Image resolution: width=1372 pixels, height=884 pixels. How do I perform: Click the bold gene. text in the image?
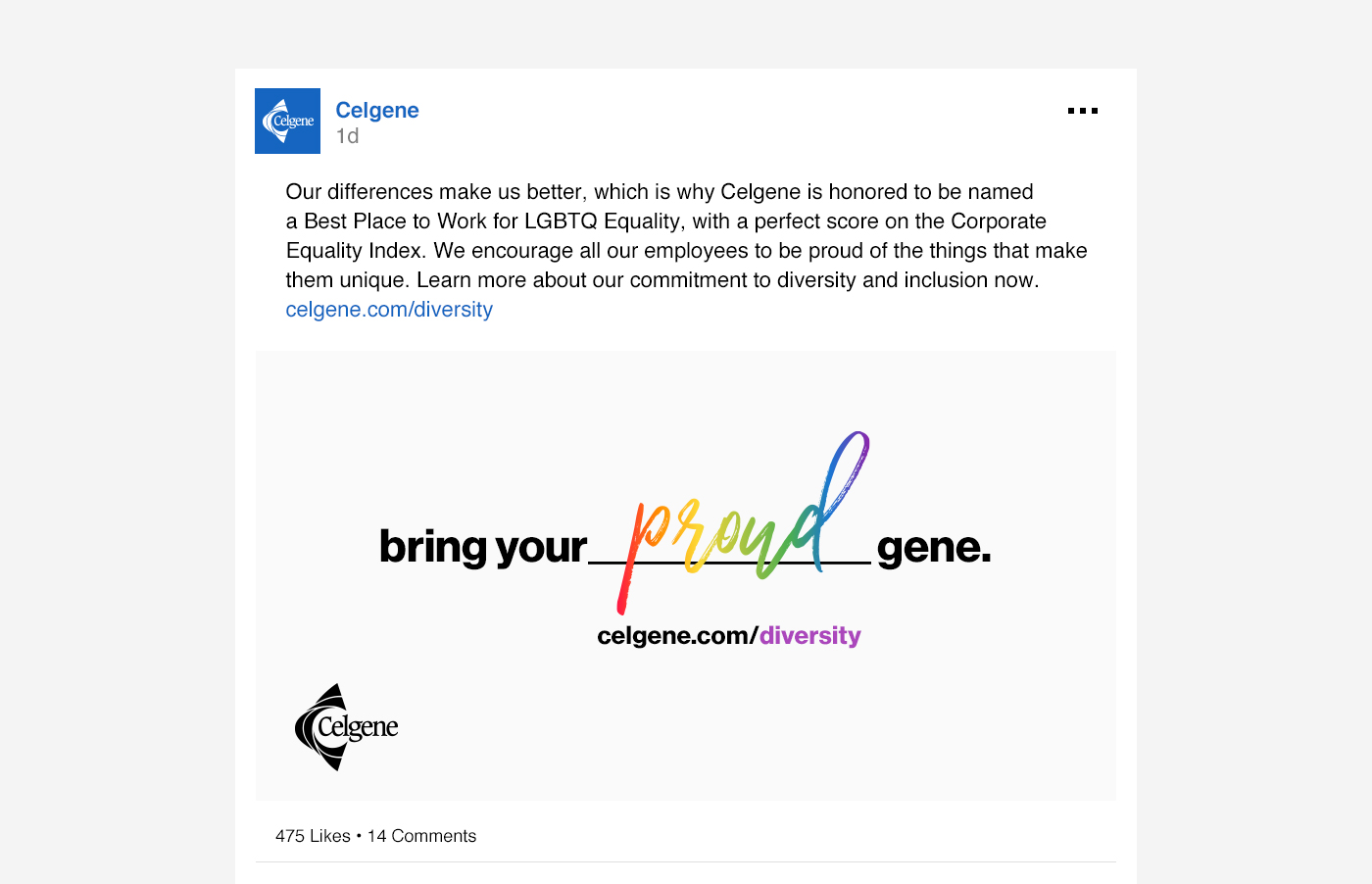click(x=934, y=548)
